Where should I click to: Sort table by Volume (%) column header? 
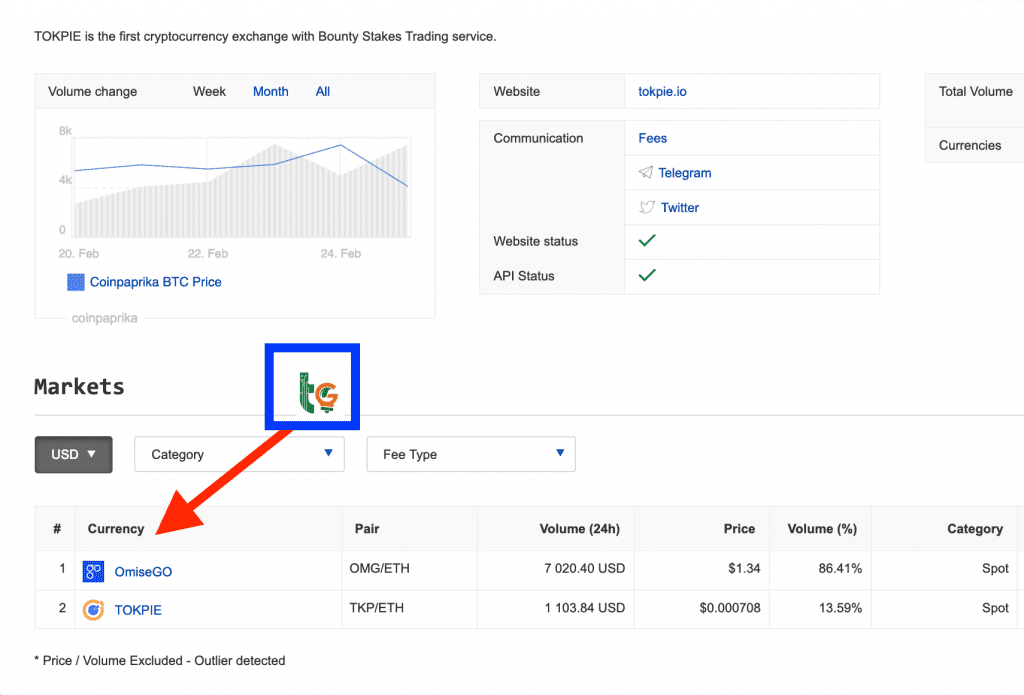822,528
